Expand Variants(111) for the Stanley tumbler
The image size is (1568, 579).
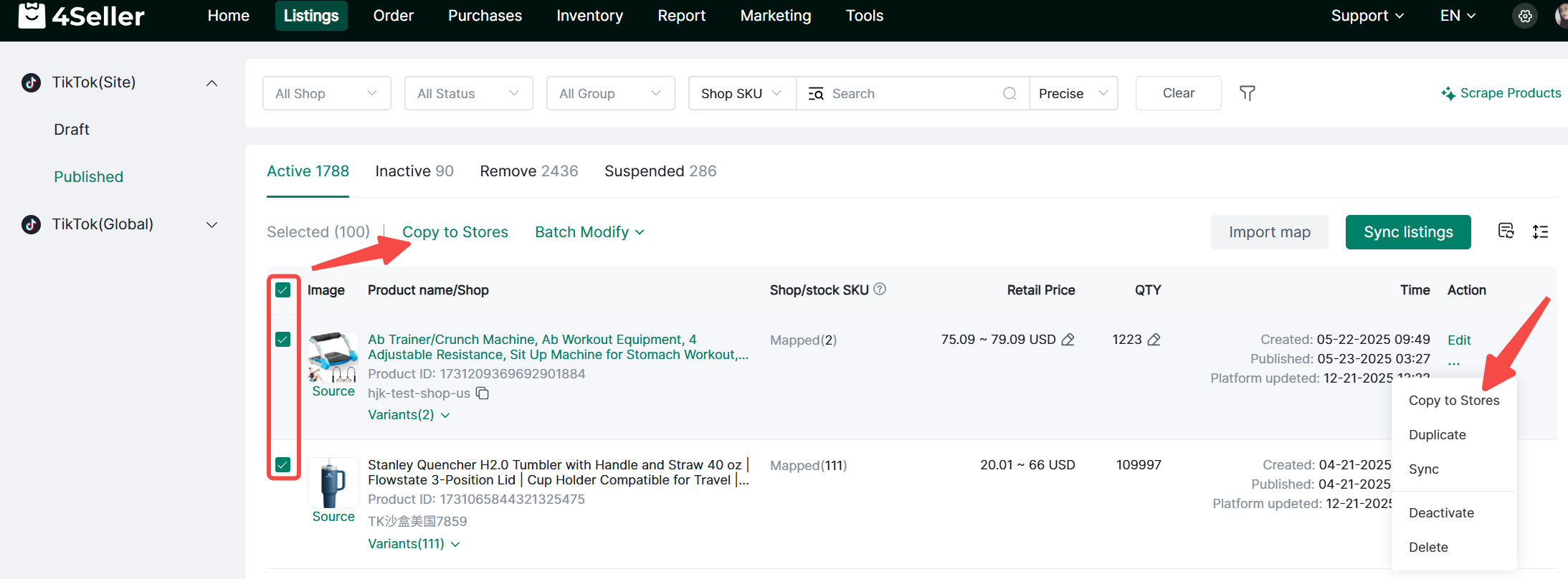414,544
